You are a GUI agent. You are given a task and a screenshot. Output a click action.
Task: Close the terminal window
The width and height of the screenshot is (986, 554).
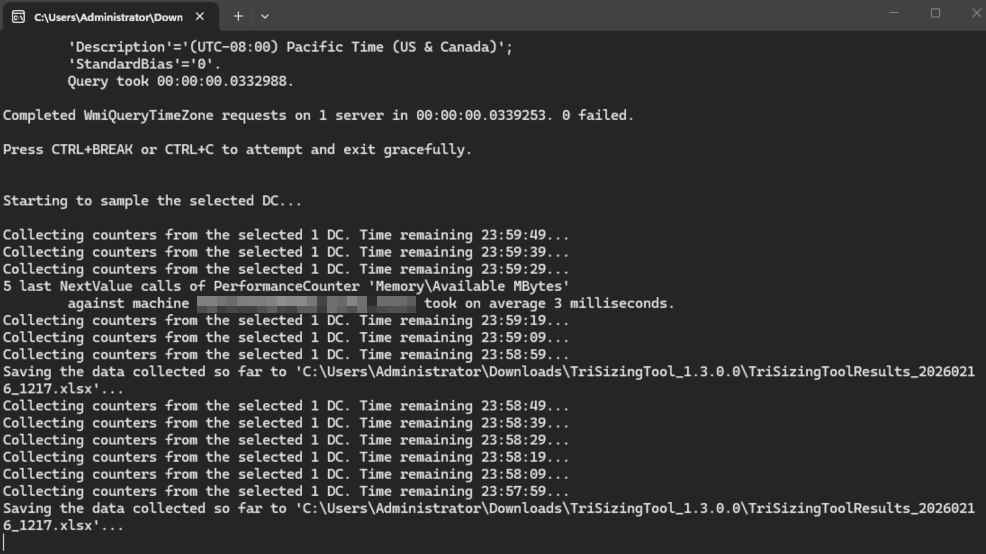point(975,14)
